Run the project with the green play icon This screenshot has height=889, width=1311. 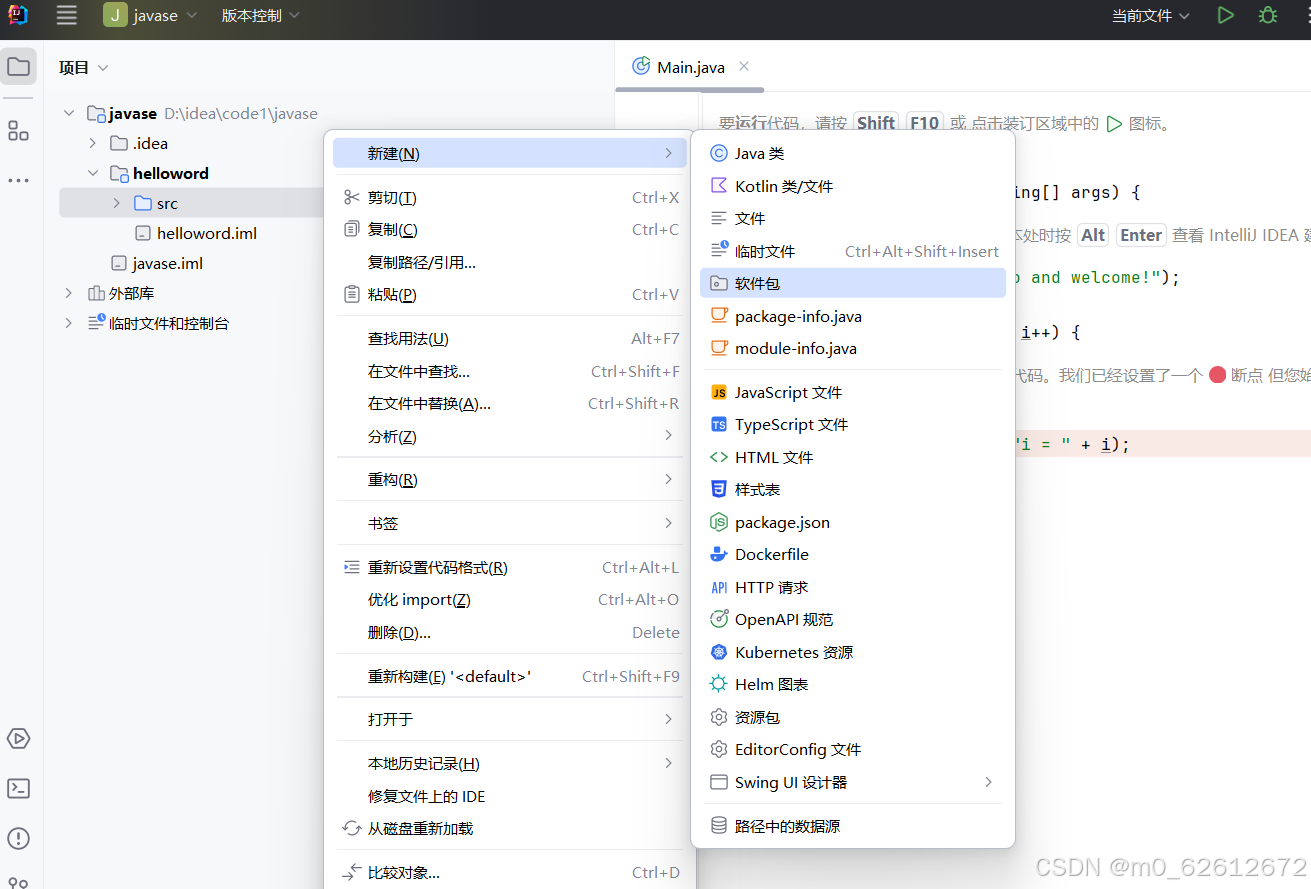click(1226, 15)
